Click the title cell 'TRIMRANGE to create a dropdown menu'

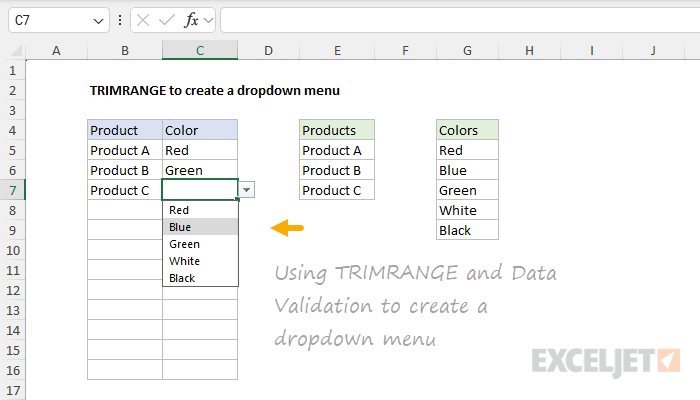[215, 91]
